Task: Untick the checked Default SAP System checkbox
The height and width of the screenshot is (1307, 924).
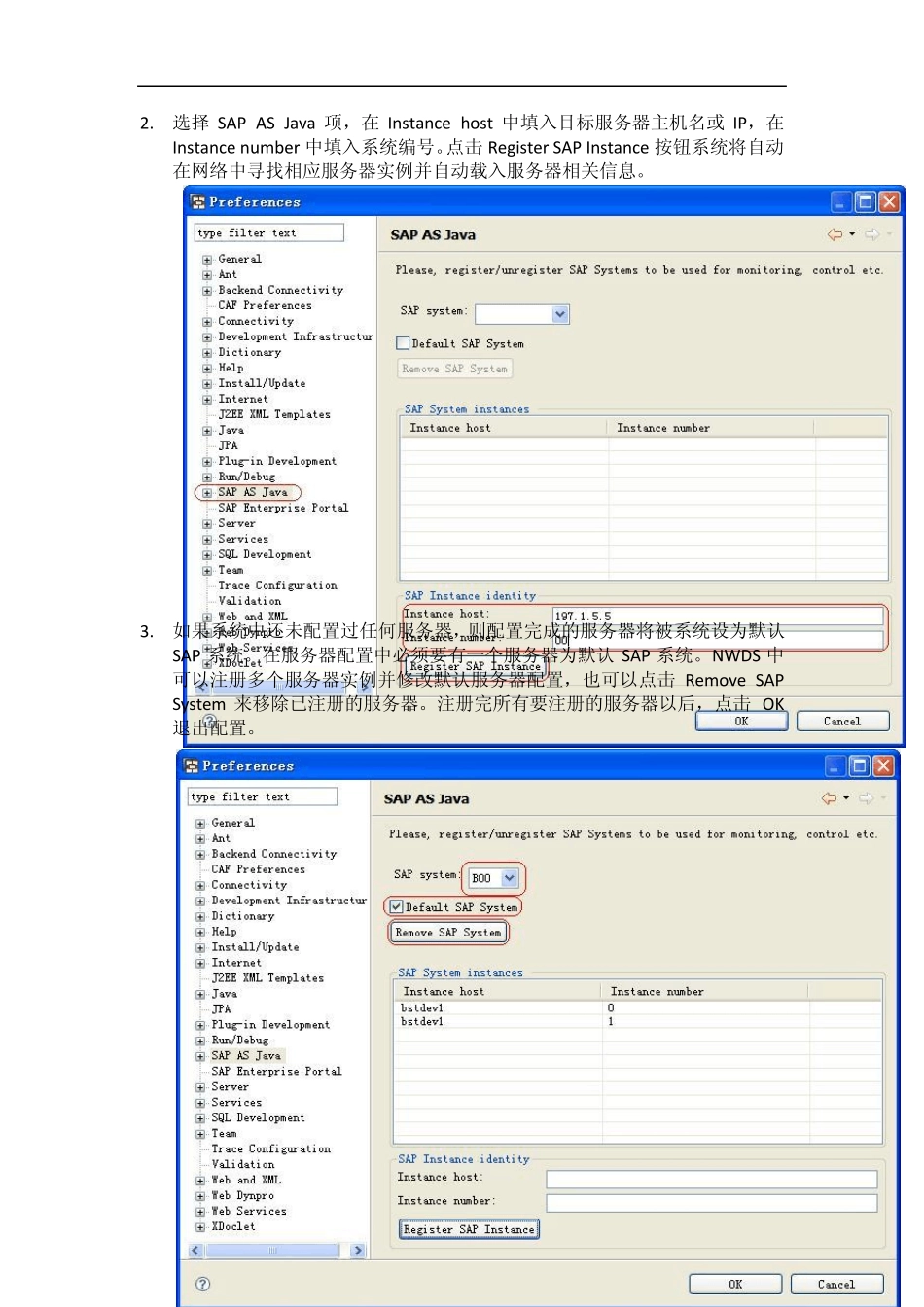Action: [396, 906]
